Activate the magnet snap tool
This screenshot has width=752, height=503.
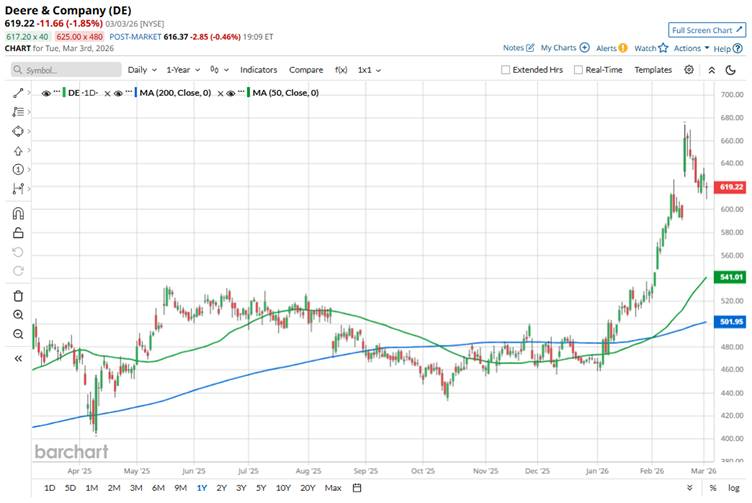click(x=18, y=213)
